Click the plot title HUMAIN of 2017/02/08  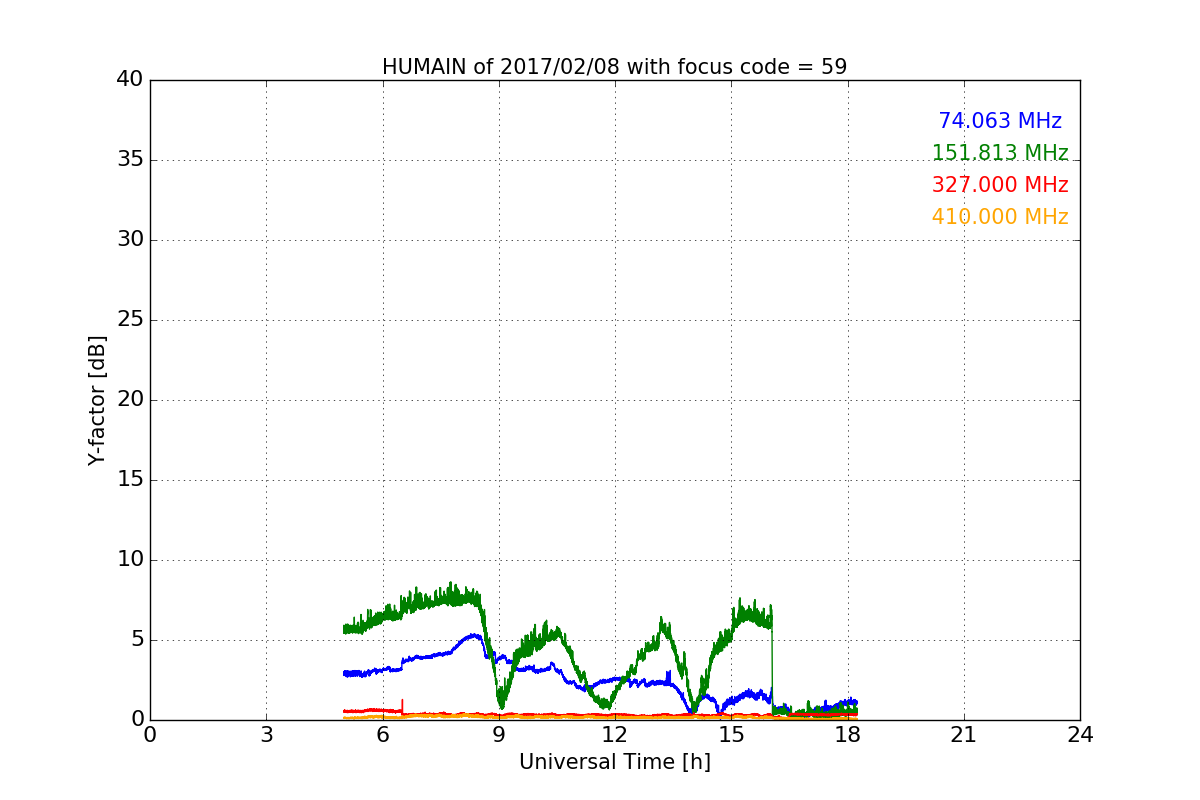pos(614,67)
